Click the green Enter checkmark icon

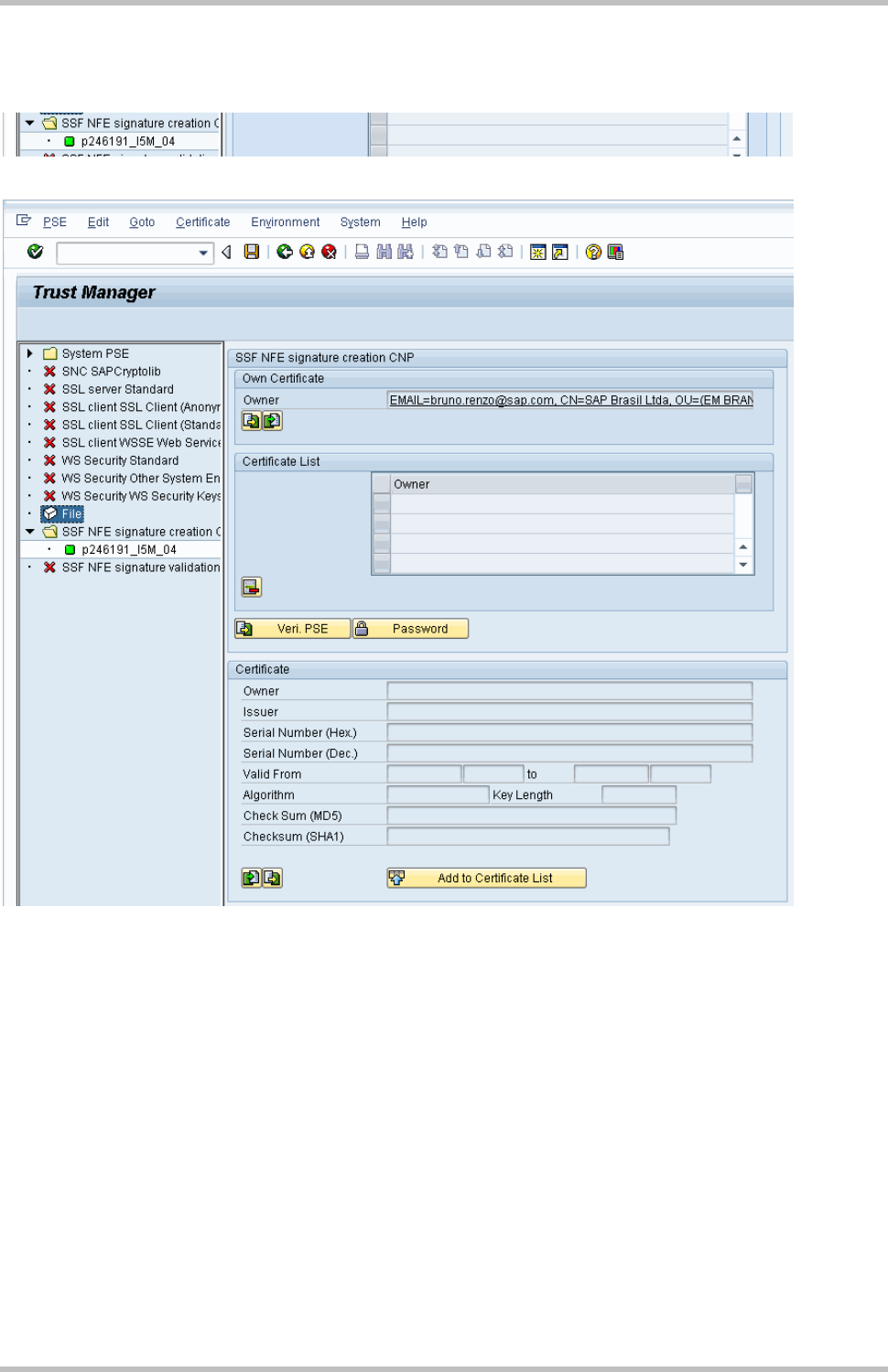click(36, 252)
